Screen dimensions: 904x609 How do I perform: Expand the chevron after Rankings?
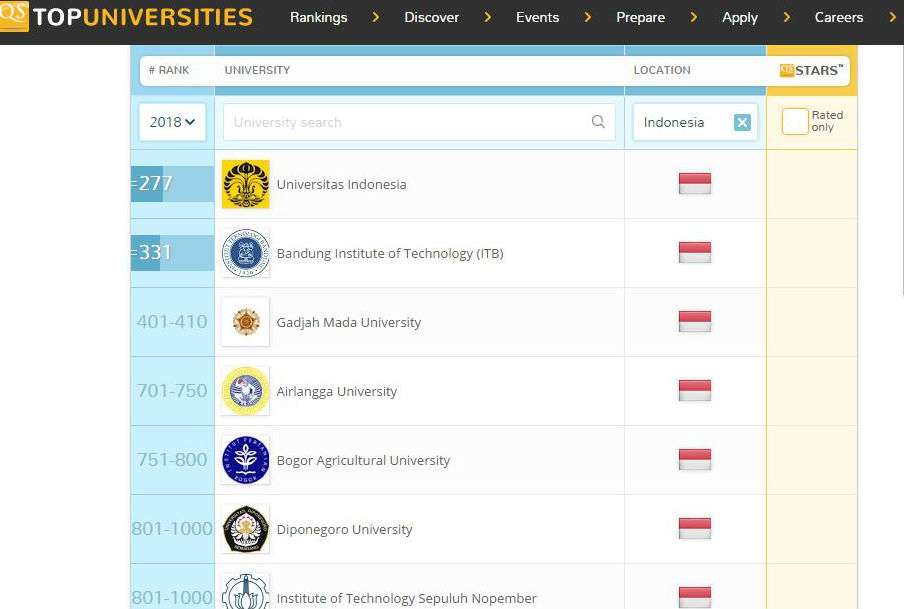pos(376,17)
